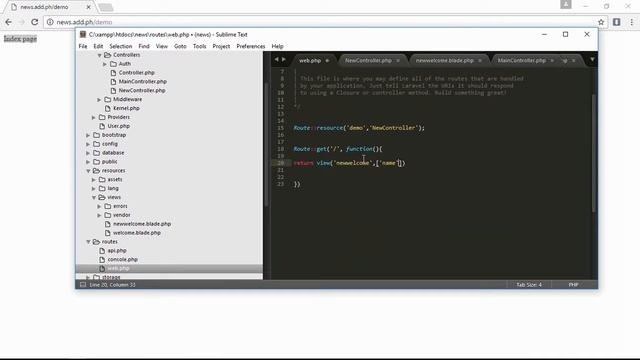Viewport: 640px width, 360px height.
Task: Toggle the status bar panel switcher icon
Action: point(83,284)
